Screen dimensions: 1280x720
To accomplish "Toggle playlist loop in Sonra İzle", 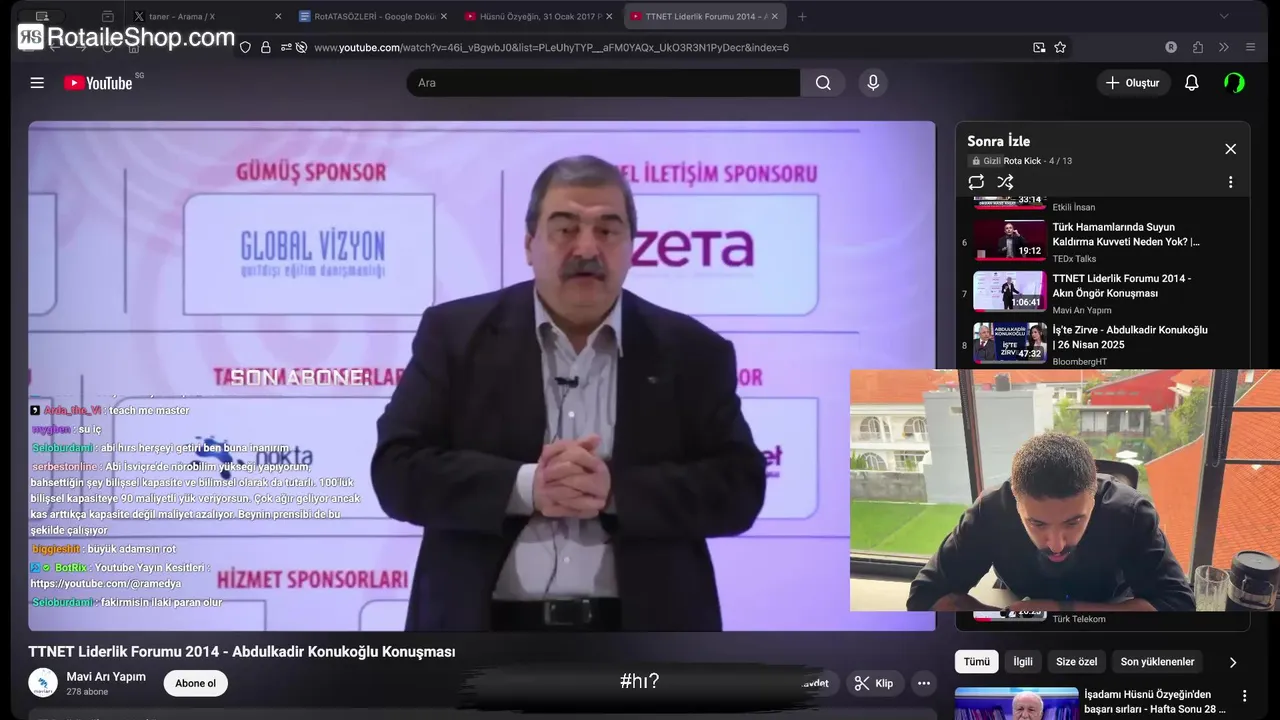I will (976, 182).
